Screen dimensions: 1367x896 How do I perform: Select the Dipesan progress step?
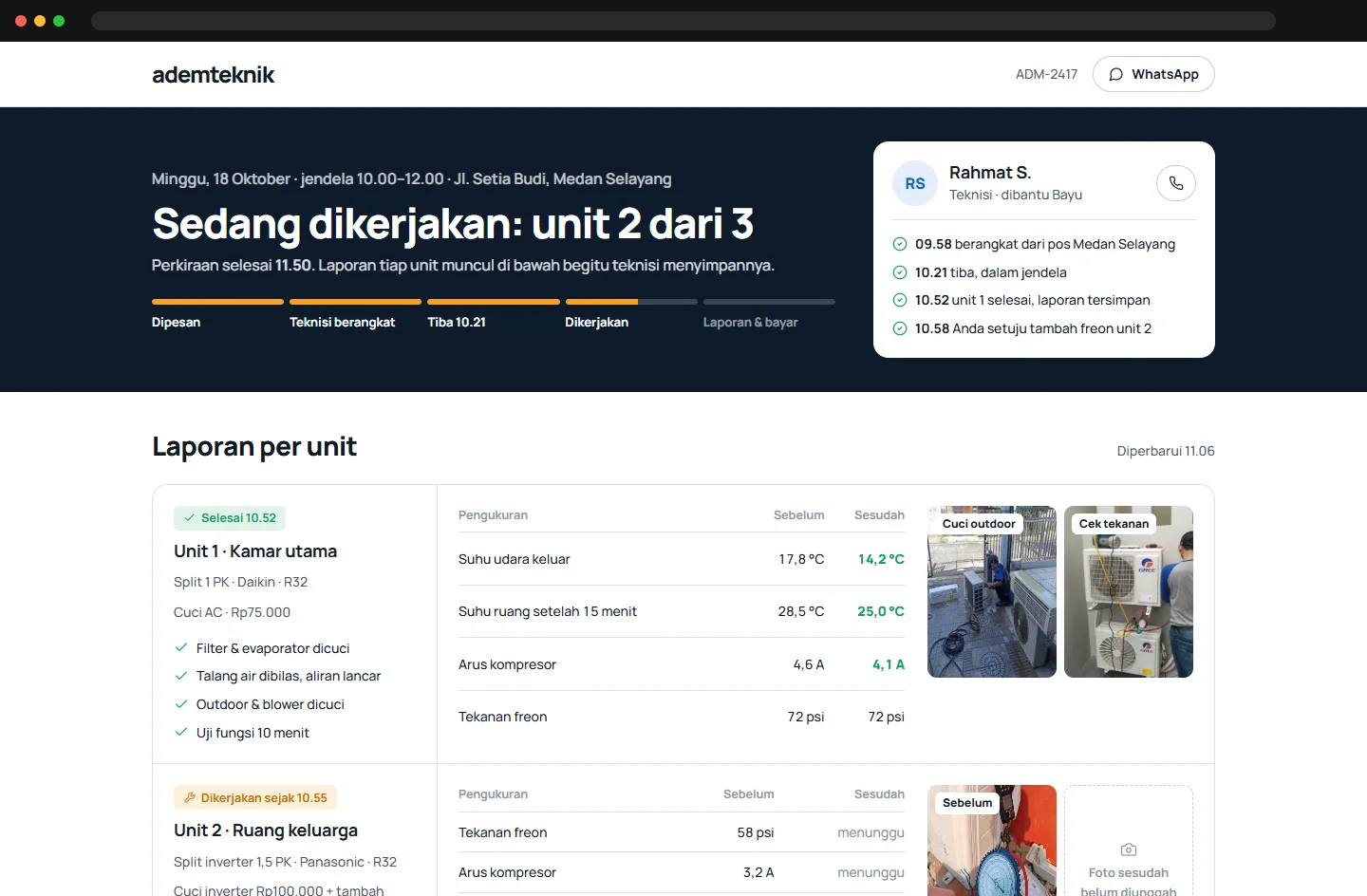click(x=217, y=314)
